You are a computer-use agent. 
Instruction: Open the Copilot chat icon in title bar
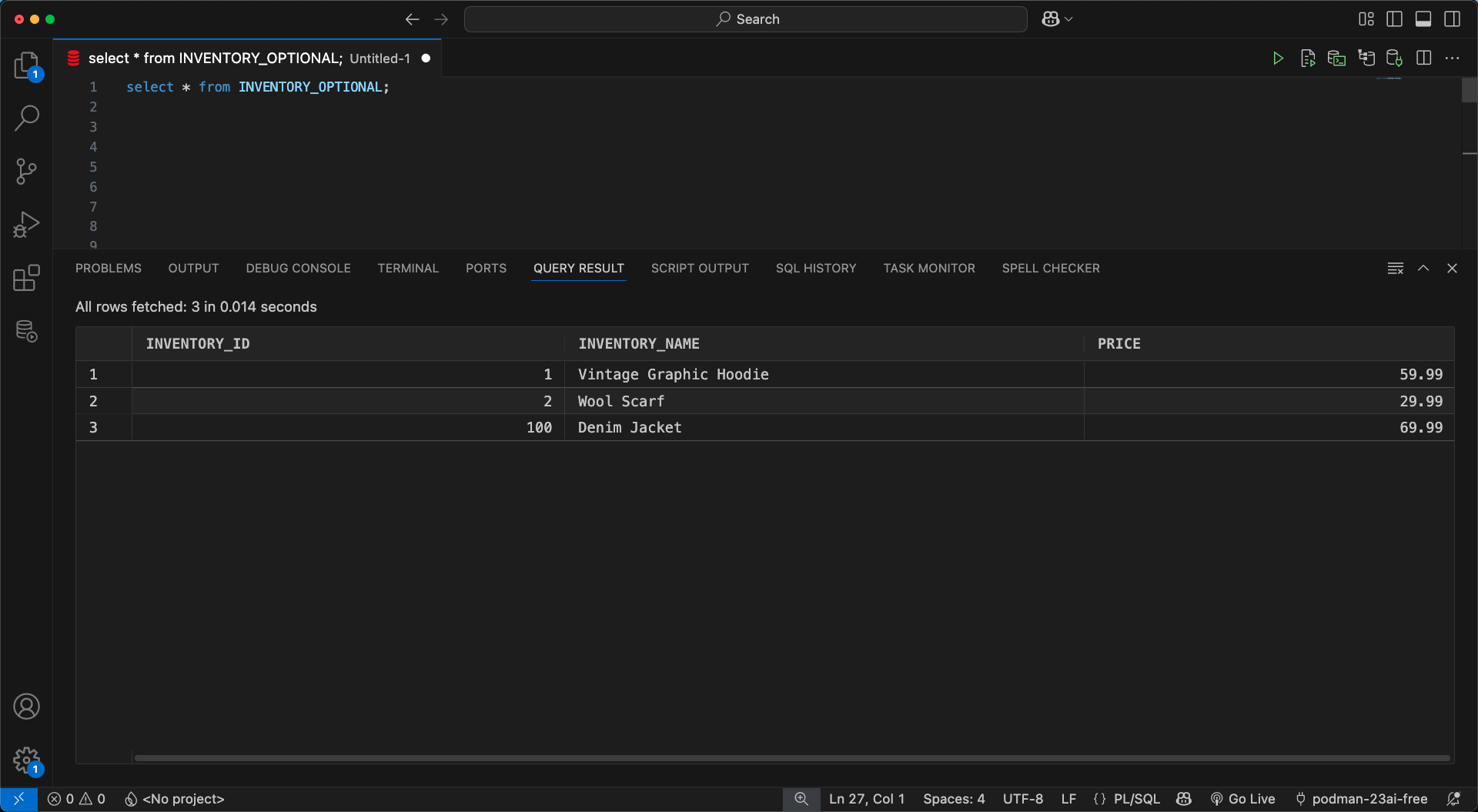pyautogui.click(x=1051, y=19)
